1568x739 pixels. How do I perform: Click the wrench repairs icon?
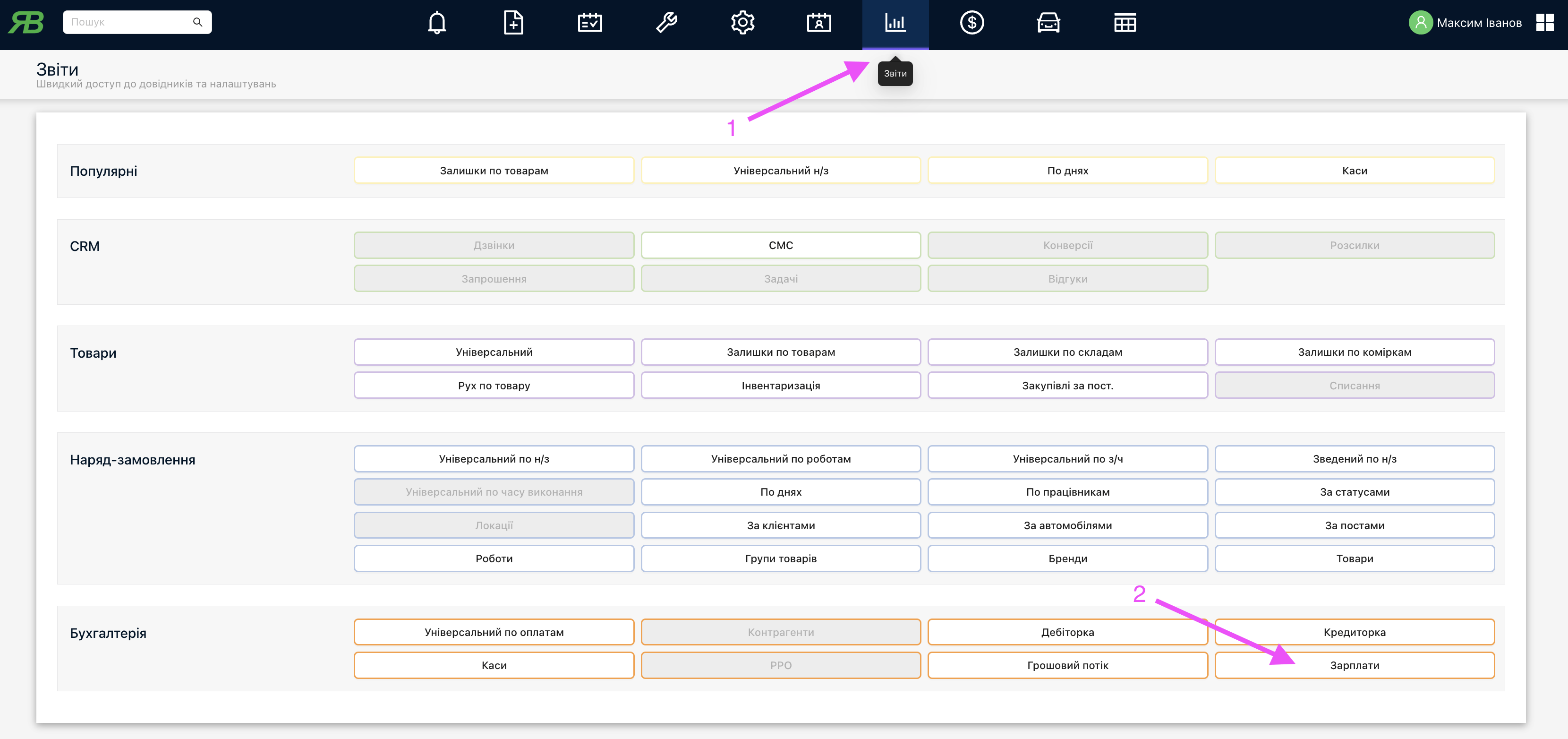coord(666,23)
